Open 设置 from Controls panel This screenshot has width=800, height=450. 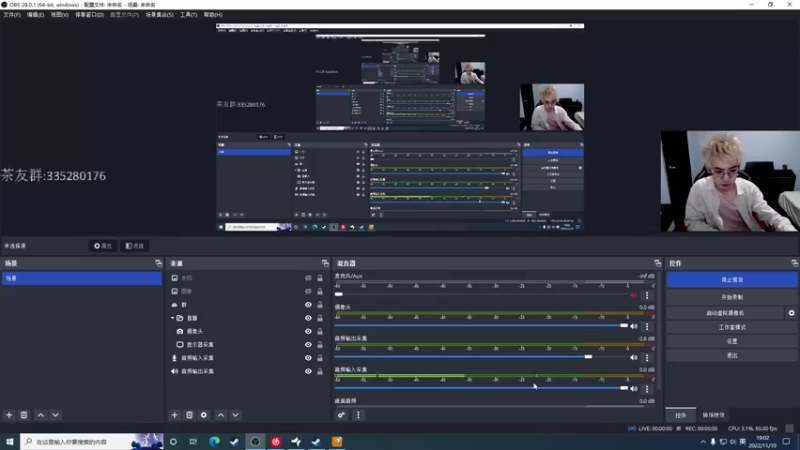click(x=732, y=341)
